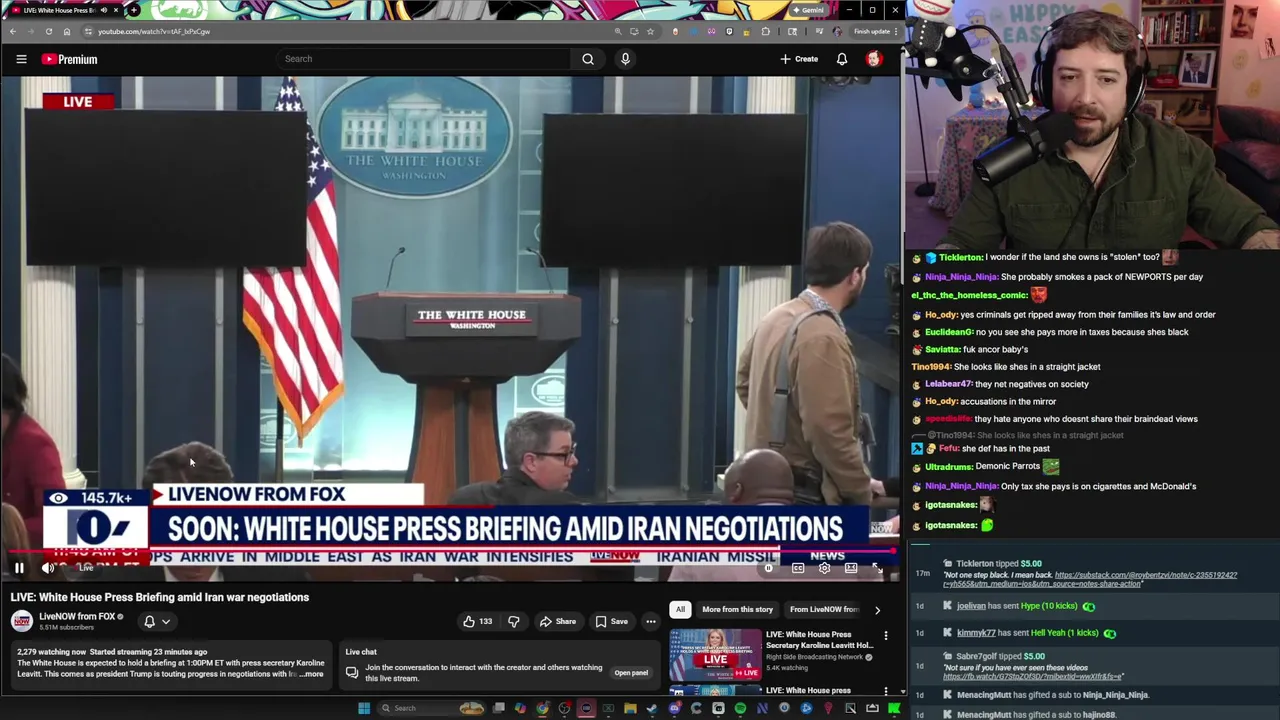Screen dimensions: 1280x720
Task: Go to YouTube Premium home logo
Action: pyautogui.click(x=69, y=59)
